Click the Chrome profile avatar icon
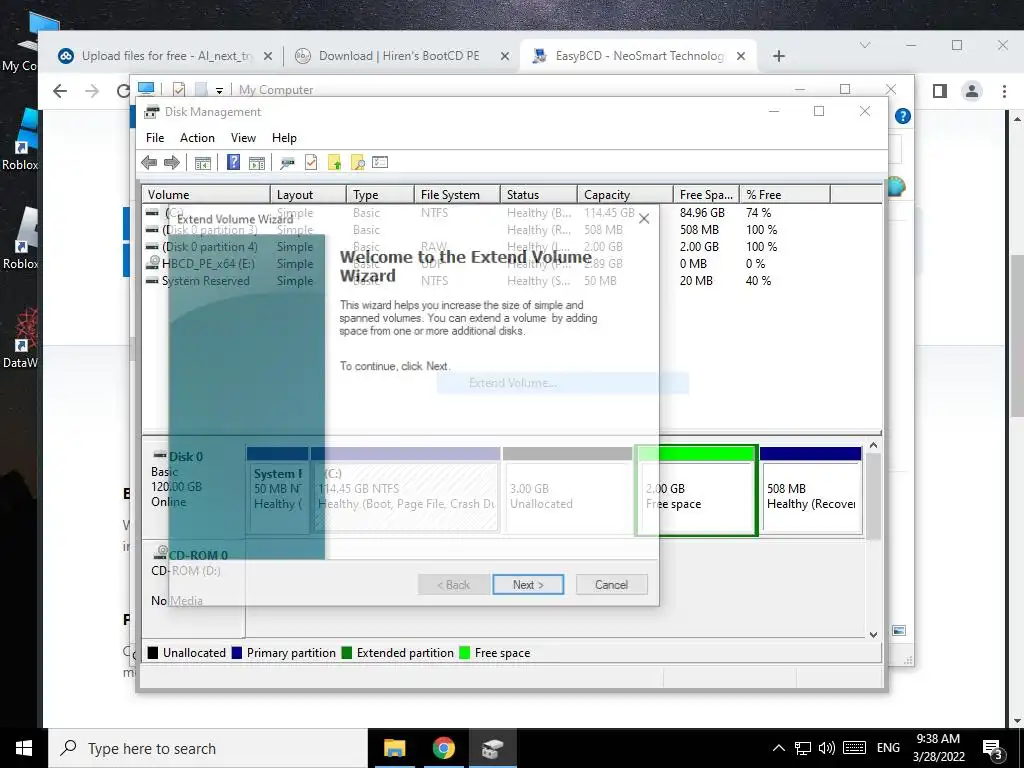 click(972, 91)
